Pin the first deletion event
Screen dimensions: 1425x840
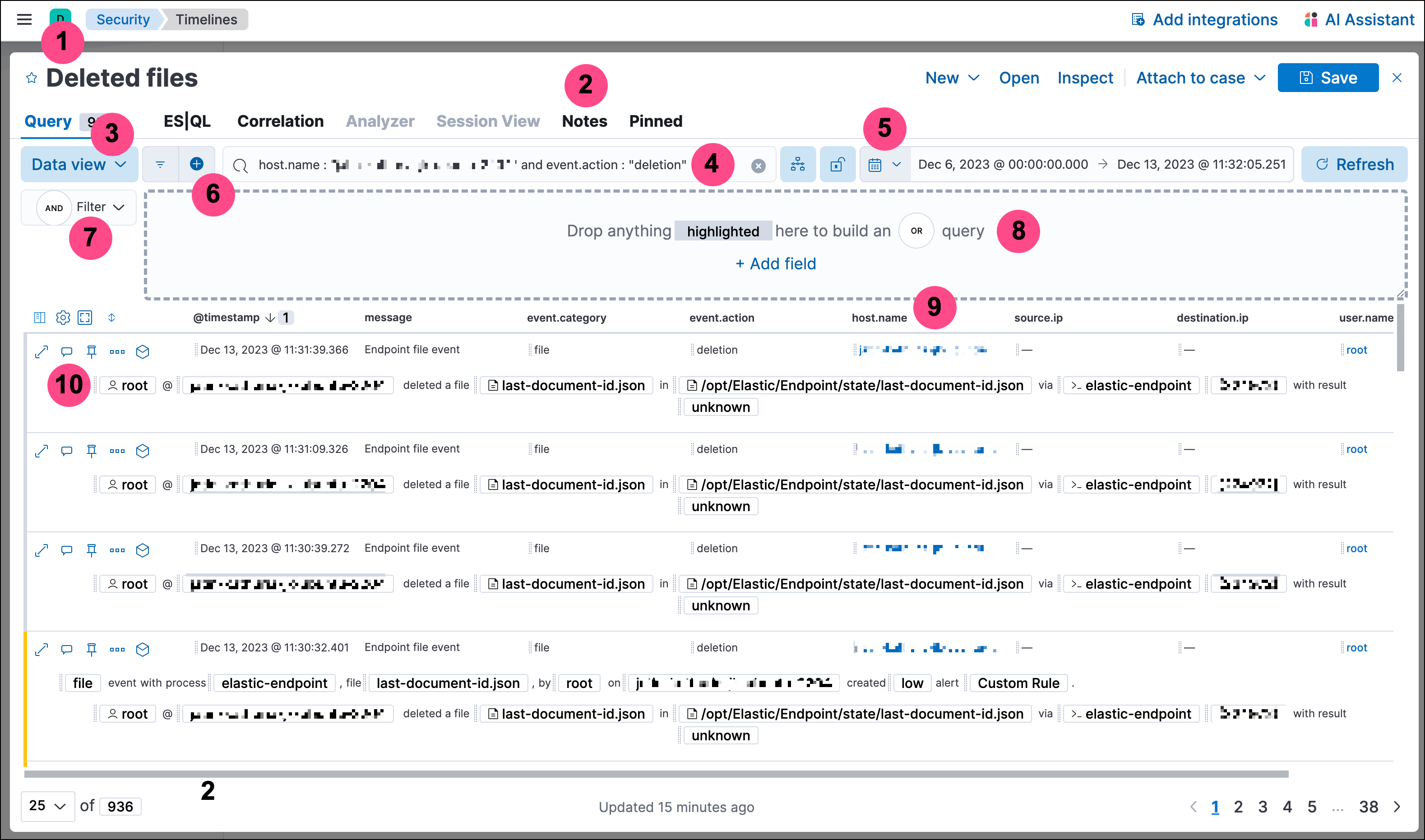[91, 351]
